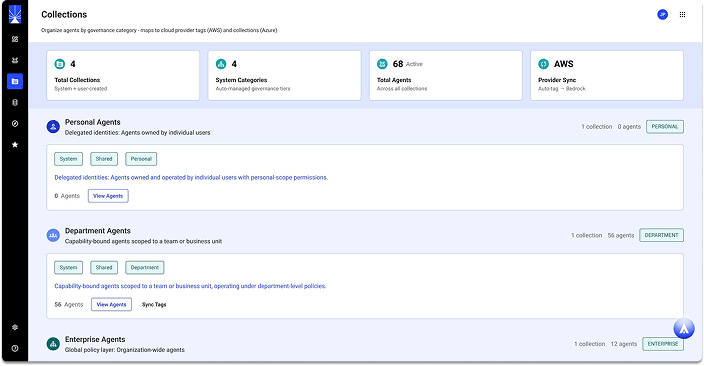Image resolution: width=704 pixels, height=366 pixels.
Task: Click the System Categories label
Action: point(241,80)
